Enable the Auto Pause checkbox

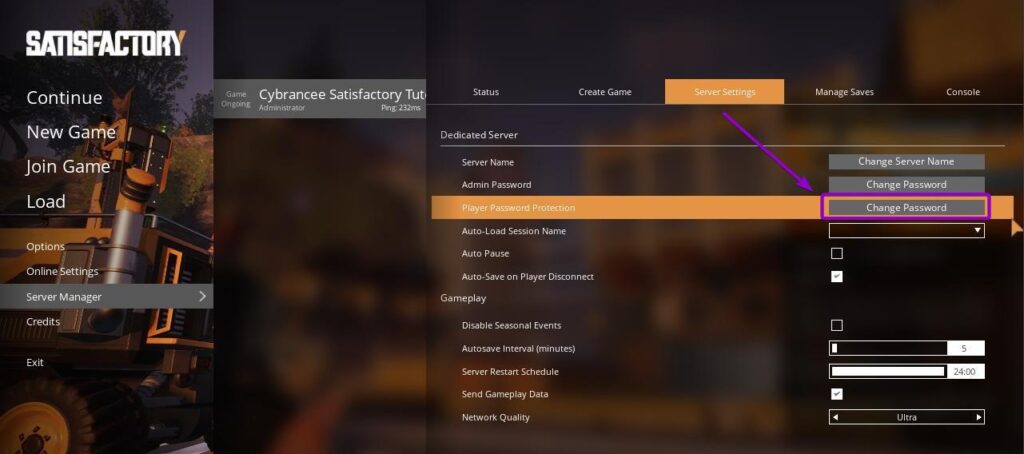[x=837, y=254]
